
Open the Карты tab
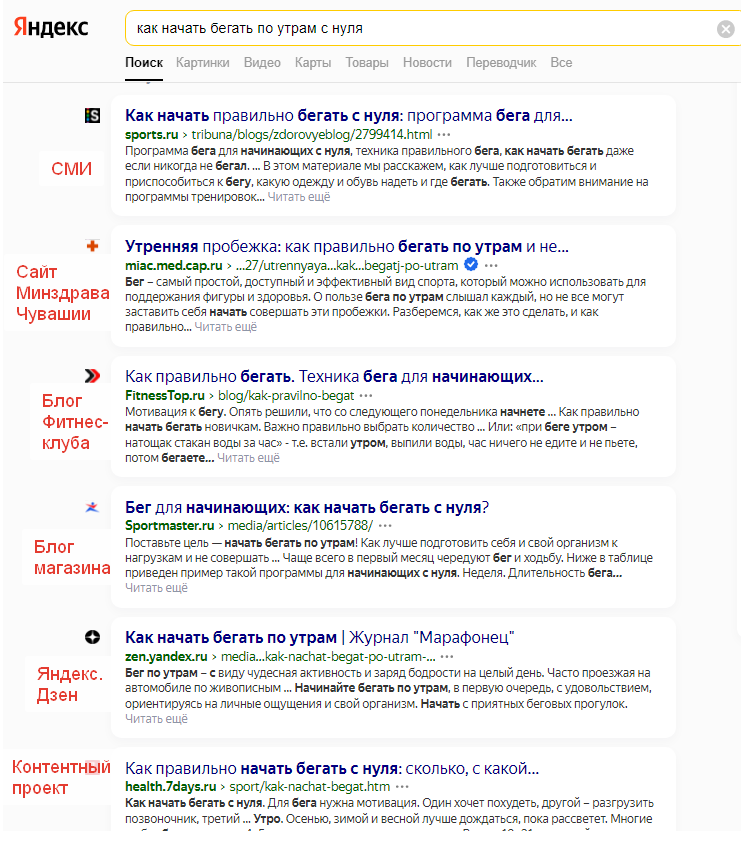point(313,63)
